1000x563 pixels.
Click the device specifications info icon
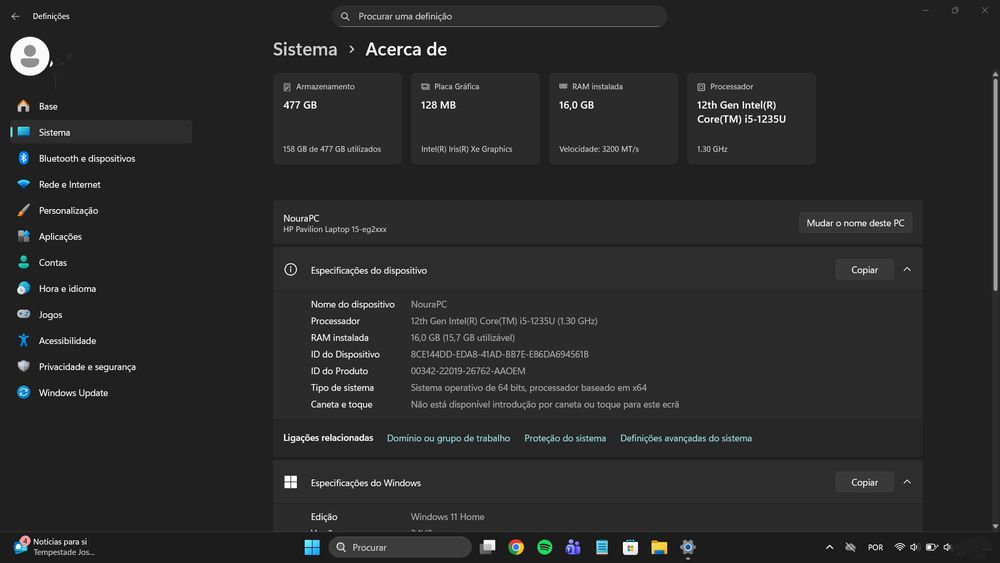click(x=291, y=270)
